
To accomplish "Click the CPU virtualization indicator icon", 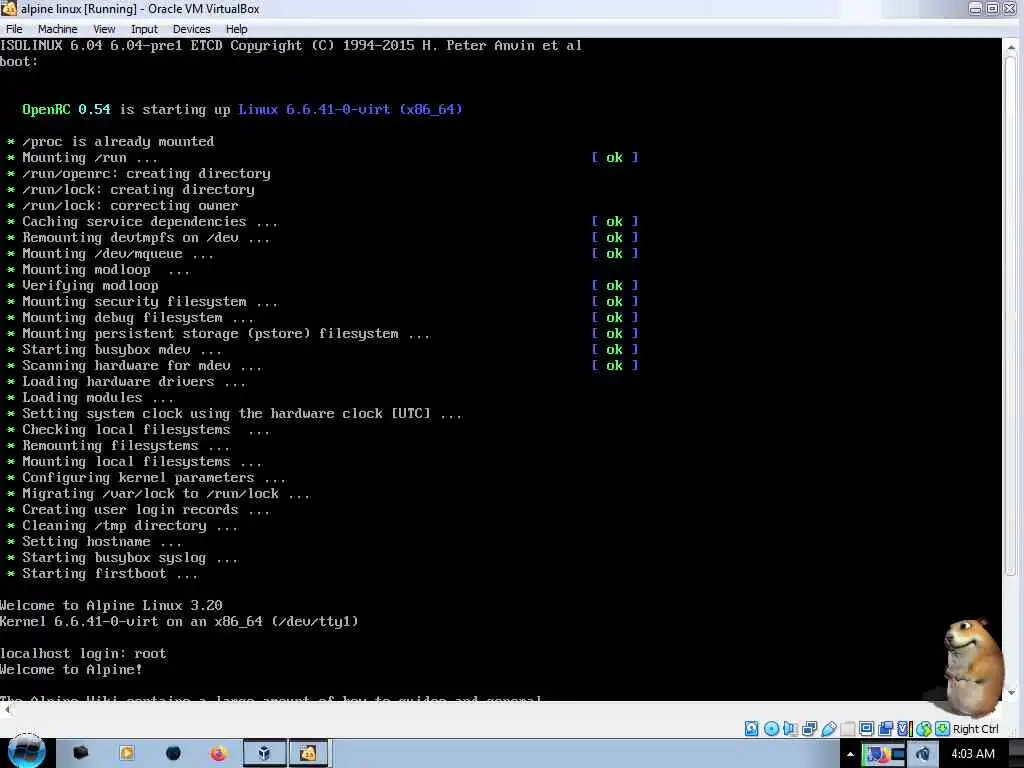I will [904, 728].
